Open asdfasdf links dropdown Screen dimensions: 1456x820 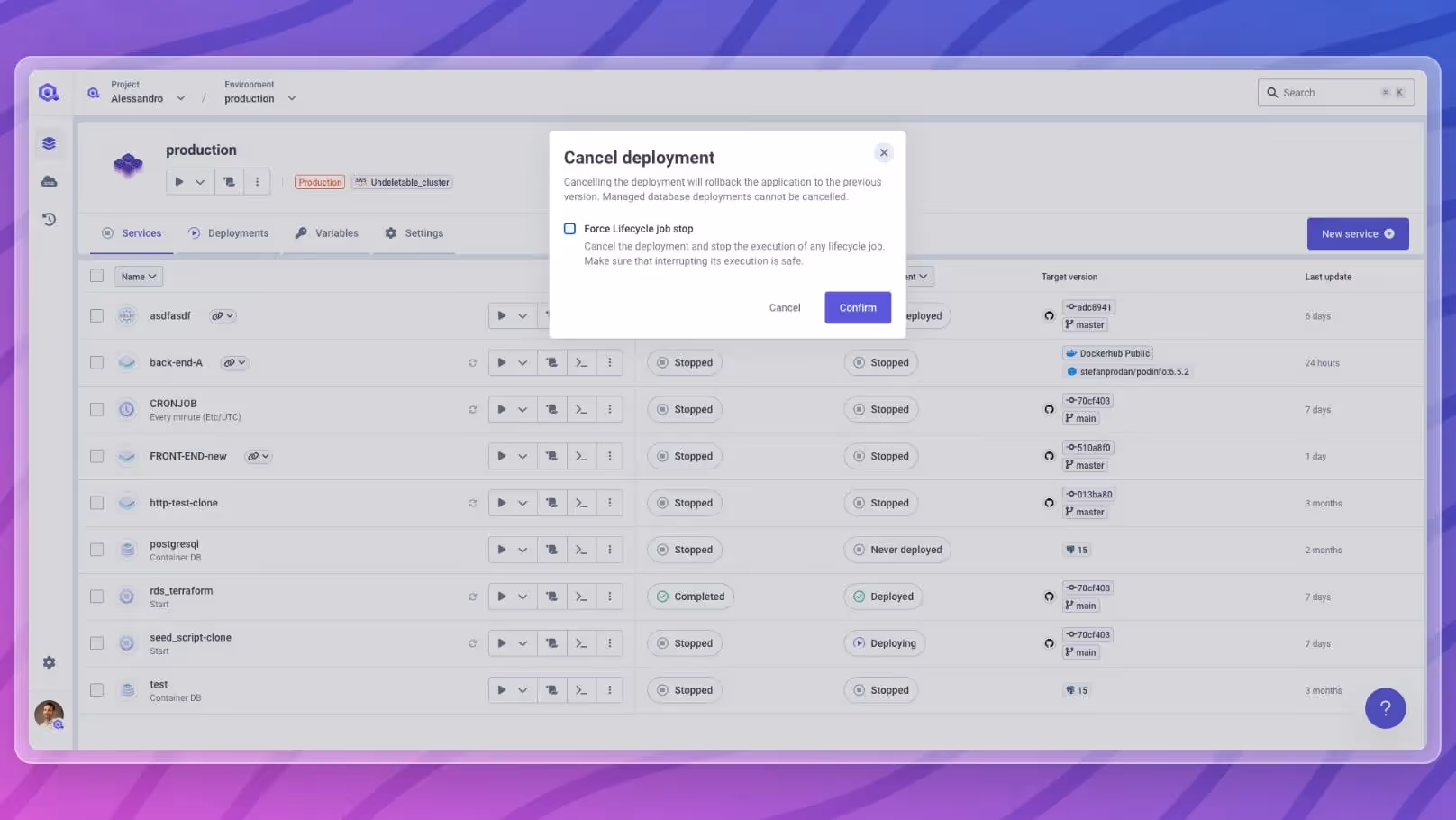click(x=223, y=316)
